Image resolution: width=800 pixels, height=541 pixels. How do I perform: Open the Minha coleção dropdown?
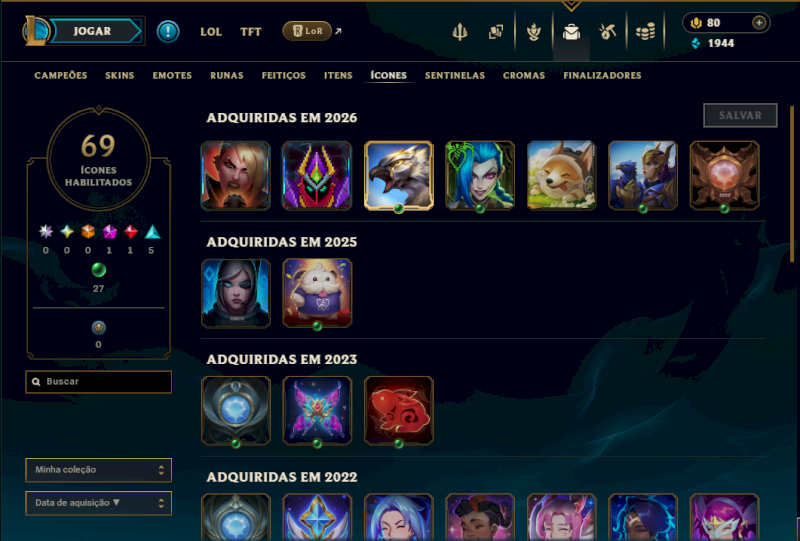(98, 470)
